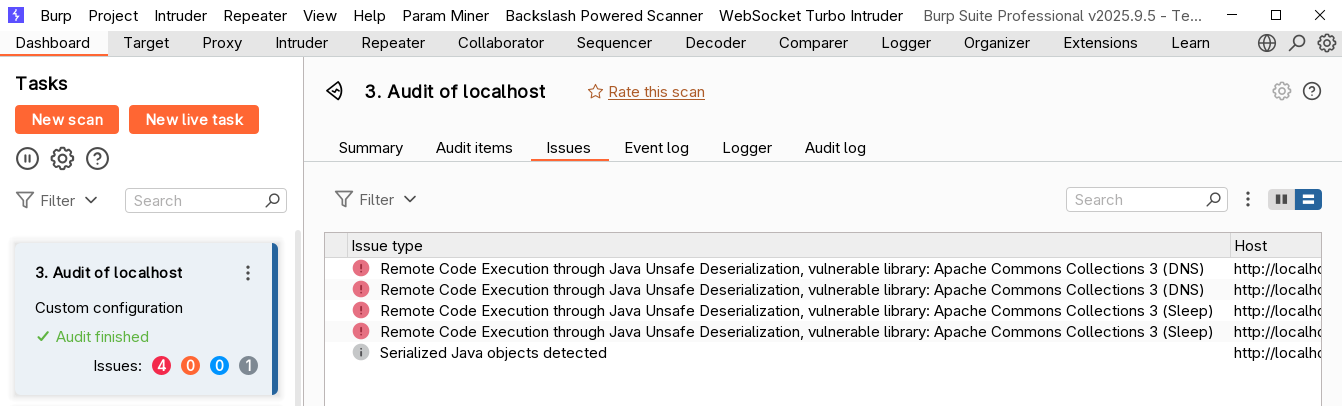Open the audit configuration gear icon
Image resolution: width=1342 pixels, height=406 pixels.
pyautogui.click(x=1281, y=91)
